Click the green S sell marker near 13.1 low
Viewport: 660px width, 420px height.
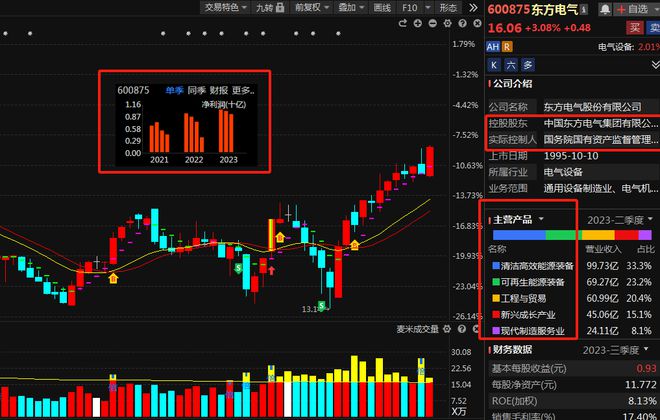(322, 305)
